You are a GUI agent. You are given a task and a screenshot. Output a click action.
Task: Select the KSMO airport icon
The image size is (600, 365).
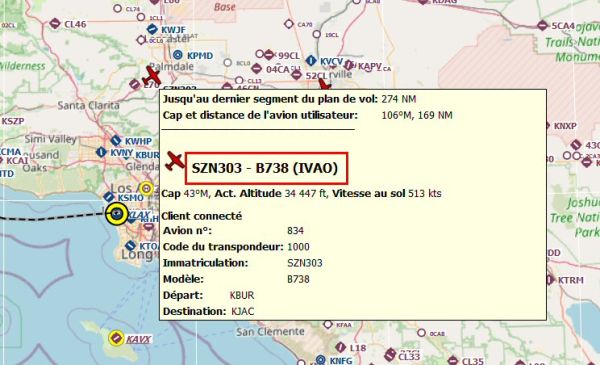pos(109,197)
